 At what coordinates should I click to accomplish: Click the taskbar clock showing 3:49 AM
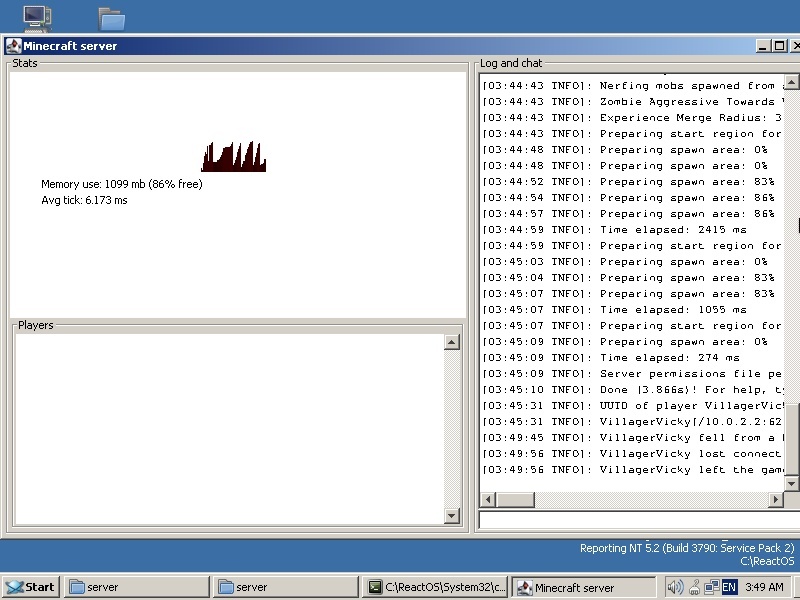coord(764,587)
